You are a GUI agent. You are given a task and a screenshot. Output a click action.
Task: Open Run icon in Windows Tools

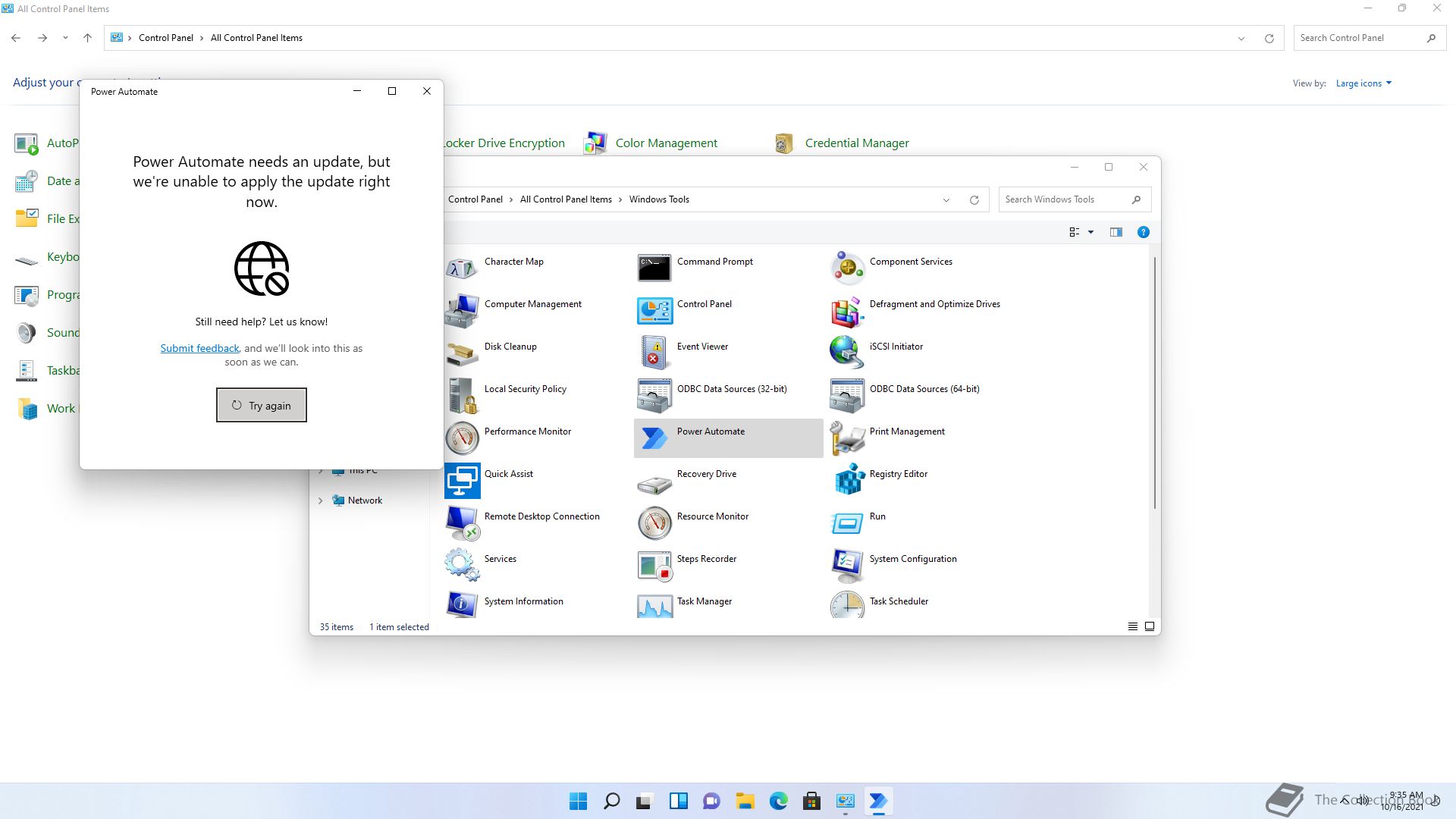coord(847,522)
